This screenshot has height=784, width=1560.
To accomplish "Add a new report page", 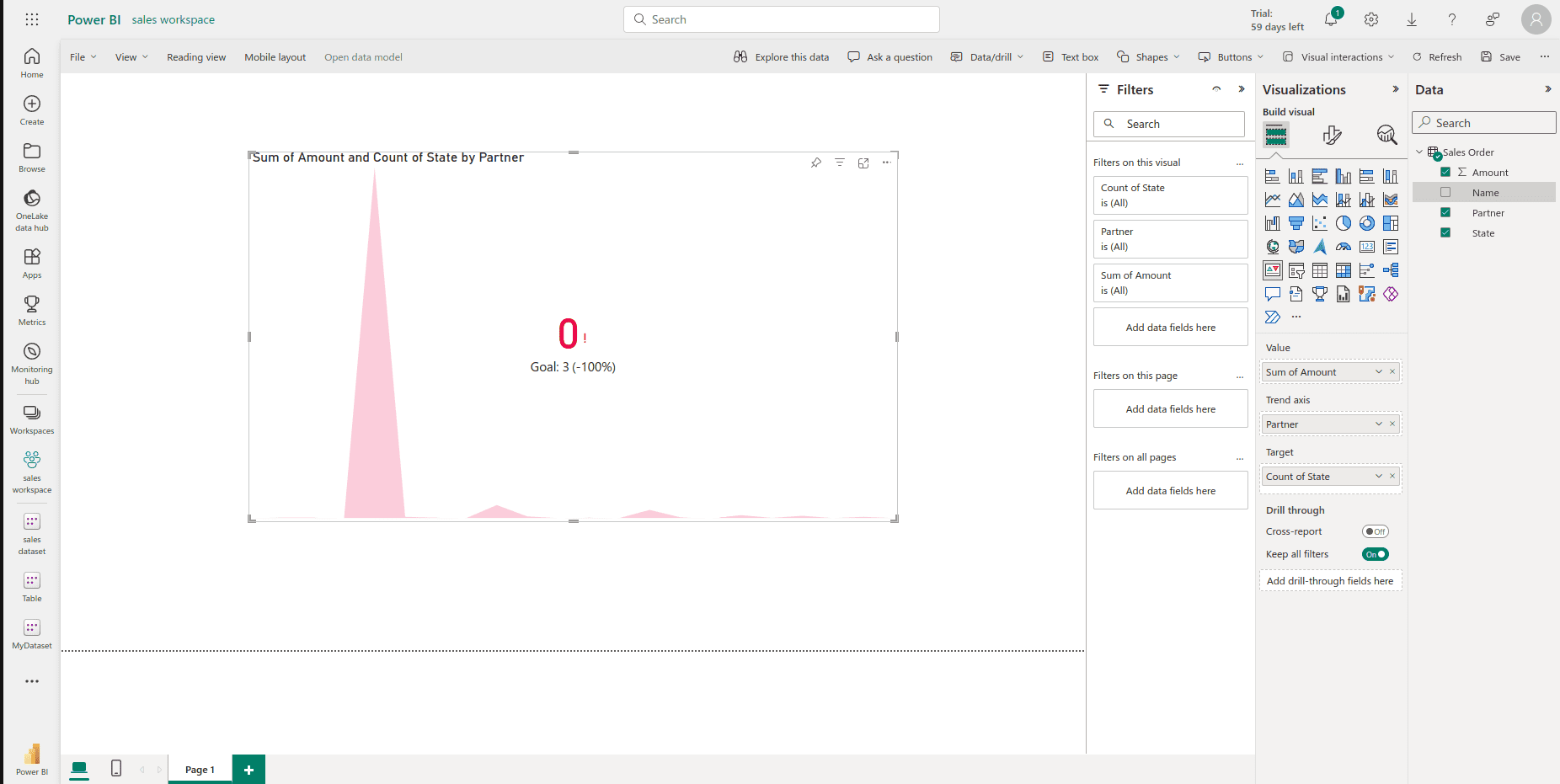I will [248, 770].
